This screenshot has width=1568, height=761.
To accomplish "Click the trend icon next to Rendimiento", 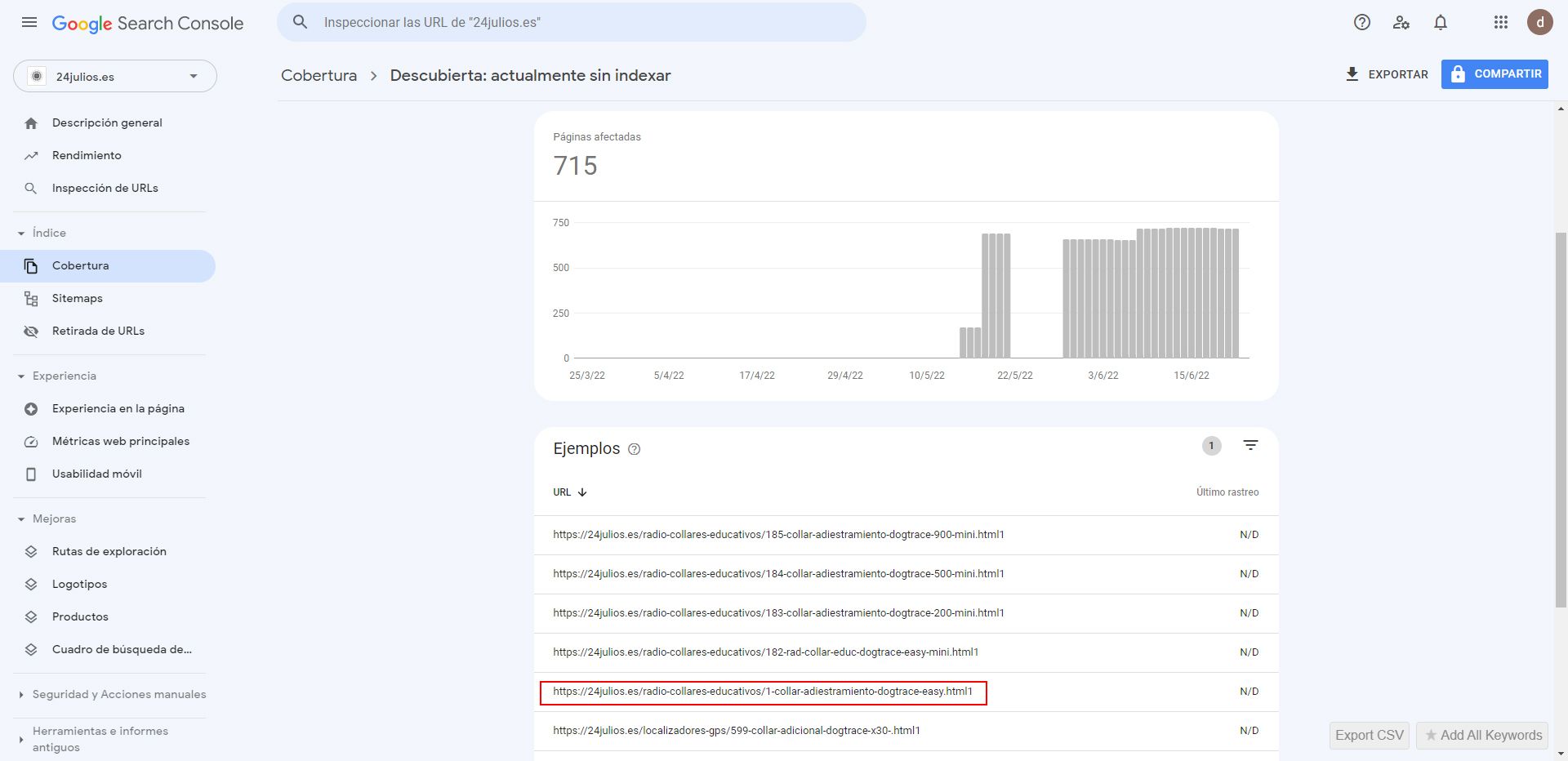I will click(31, 156).
